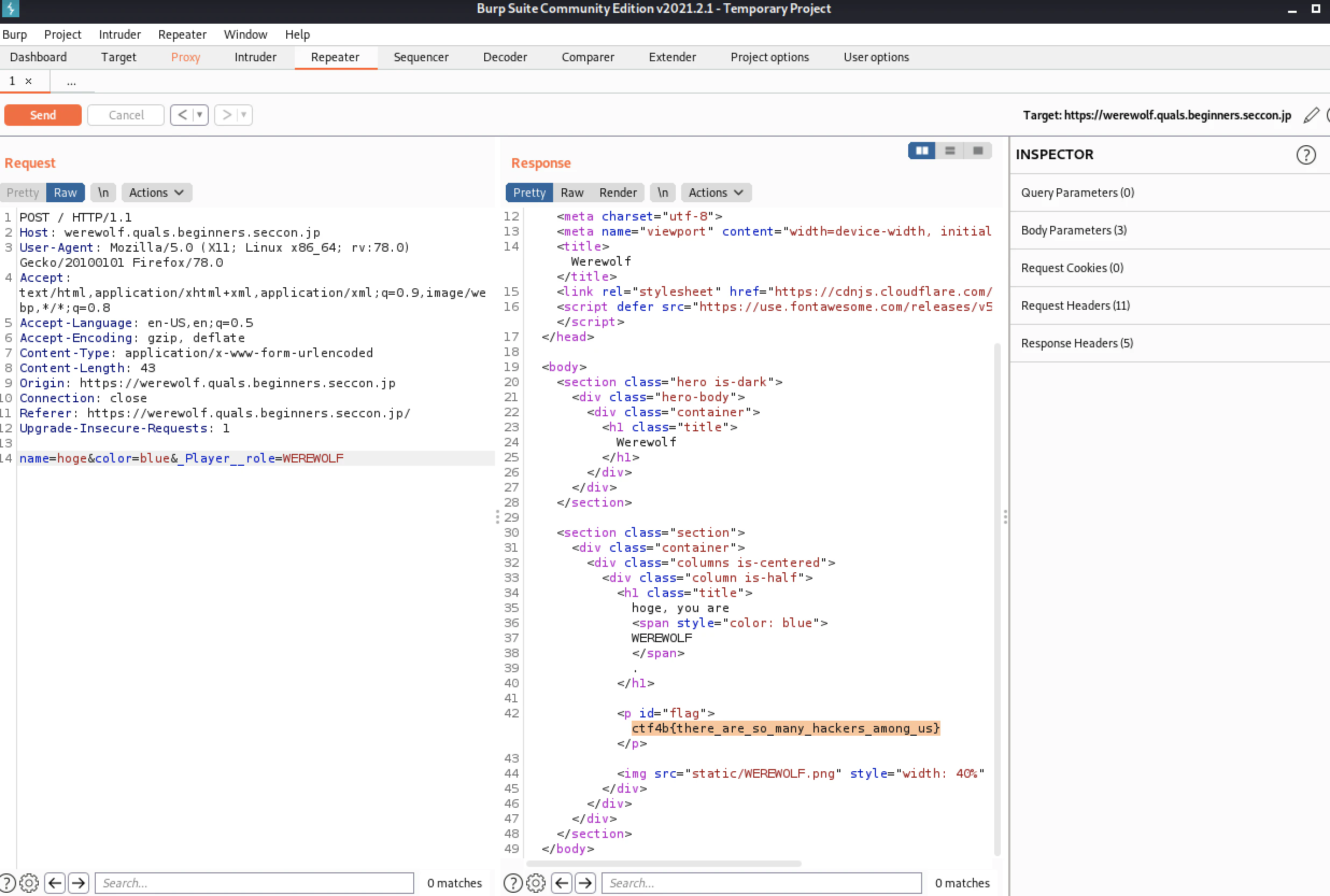Switch request view to Pretty
This screenshot has width=1330, height=896.
click(x=23, y=193)
